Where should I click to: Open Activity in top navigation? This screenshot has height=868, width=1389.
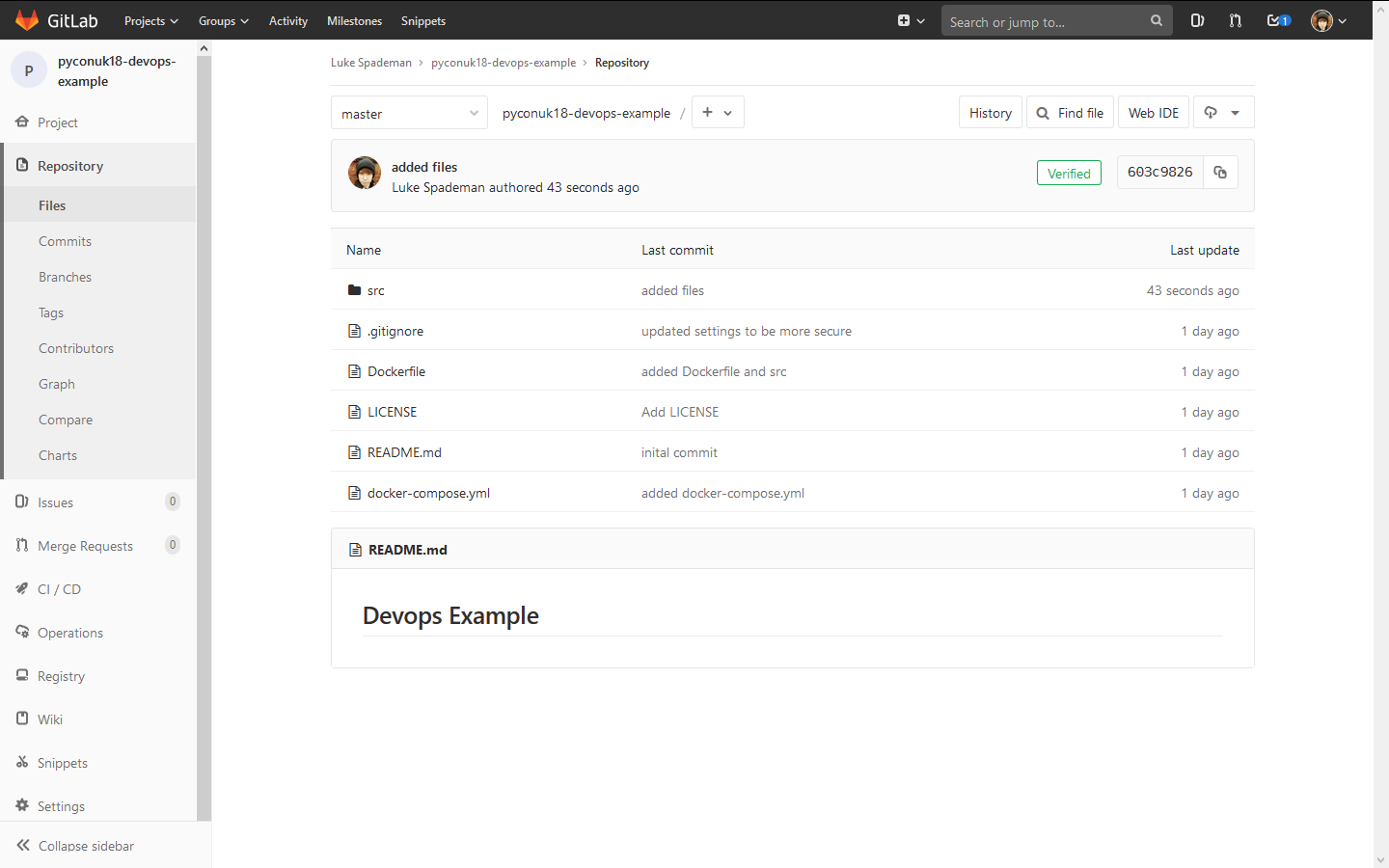click(288, 20)
